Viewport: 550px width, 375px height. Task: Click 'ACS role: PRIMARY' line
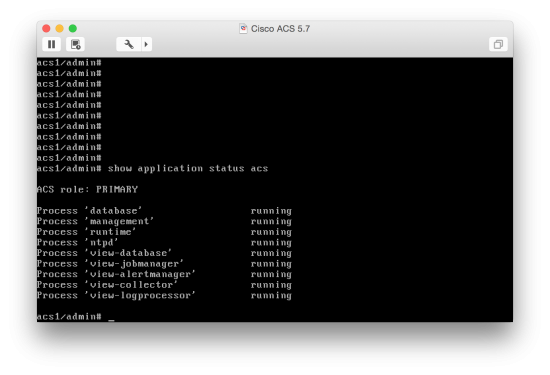click(x=87, y=189)
